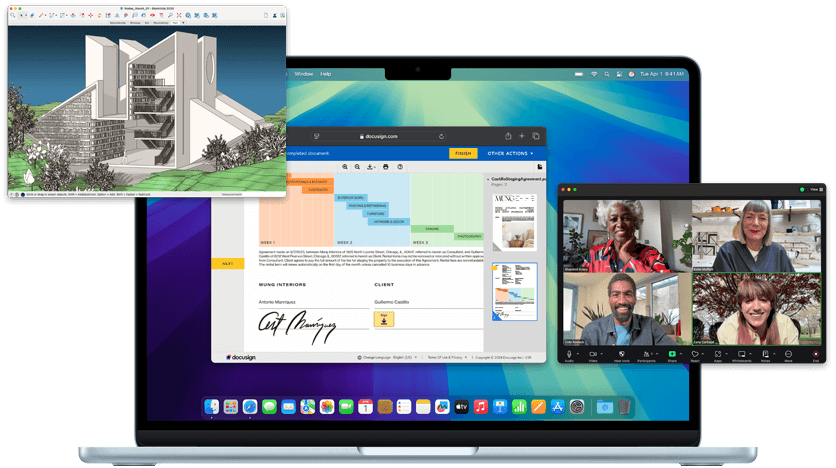Select the Move tool in SketchUp
836x468 pixels.
pos(90,15)
